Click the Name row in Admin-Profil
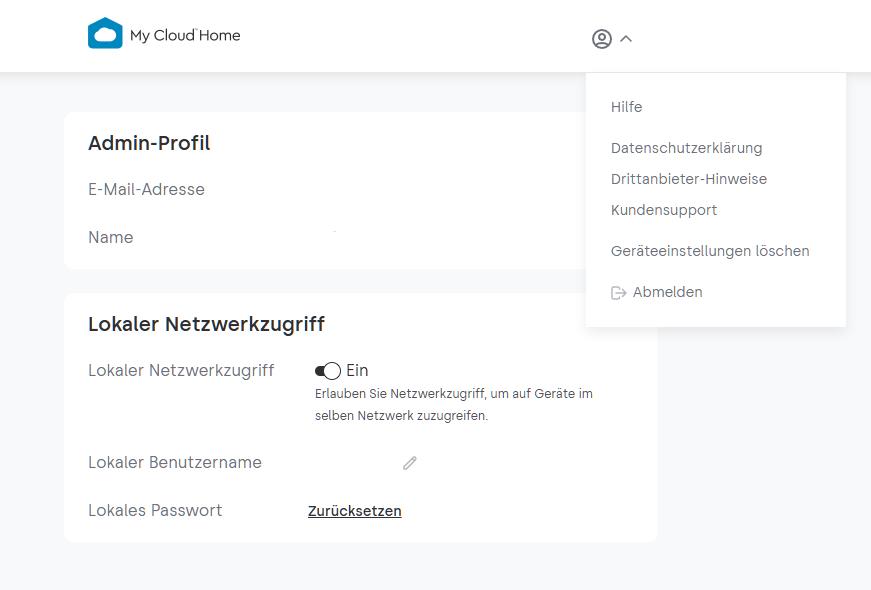The width and height of the screenshot is (871, 590). 110,237
